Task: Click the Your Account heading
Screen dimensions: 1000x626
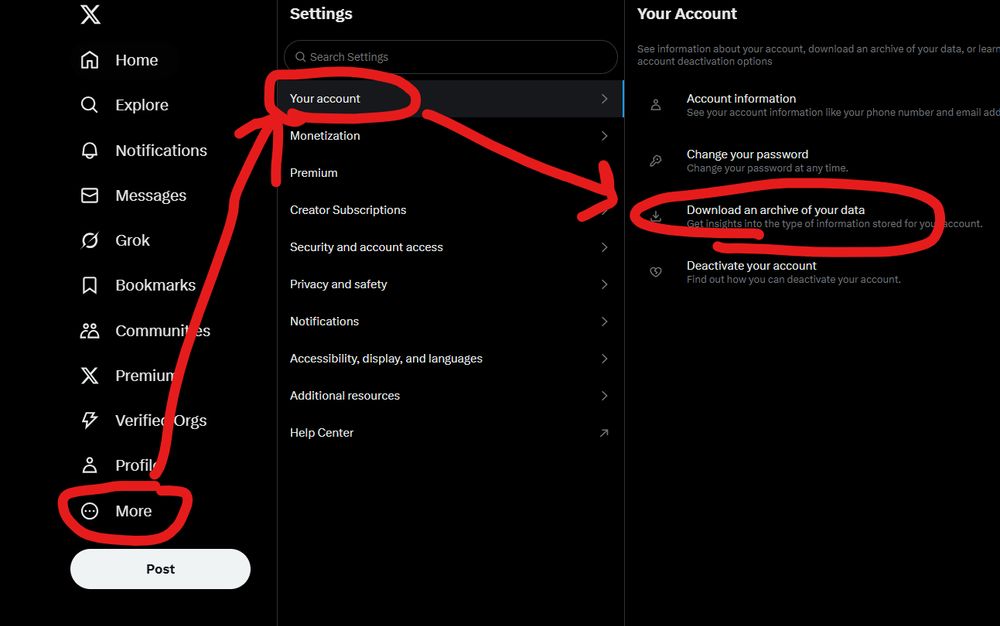Action: 687,13
